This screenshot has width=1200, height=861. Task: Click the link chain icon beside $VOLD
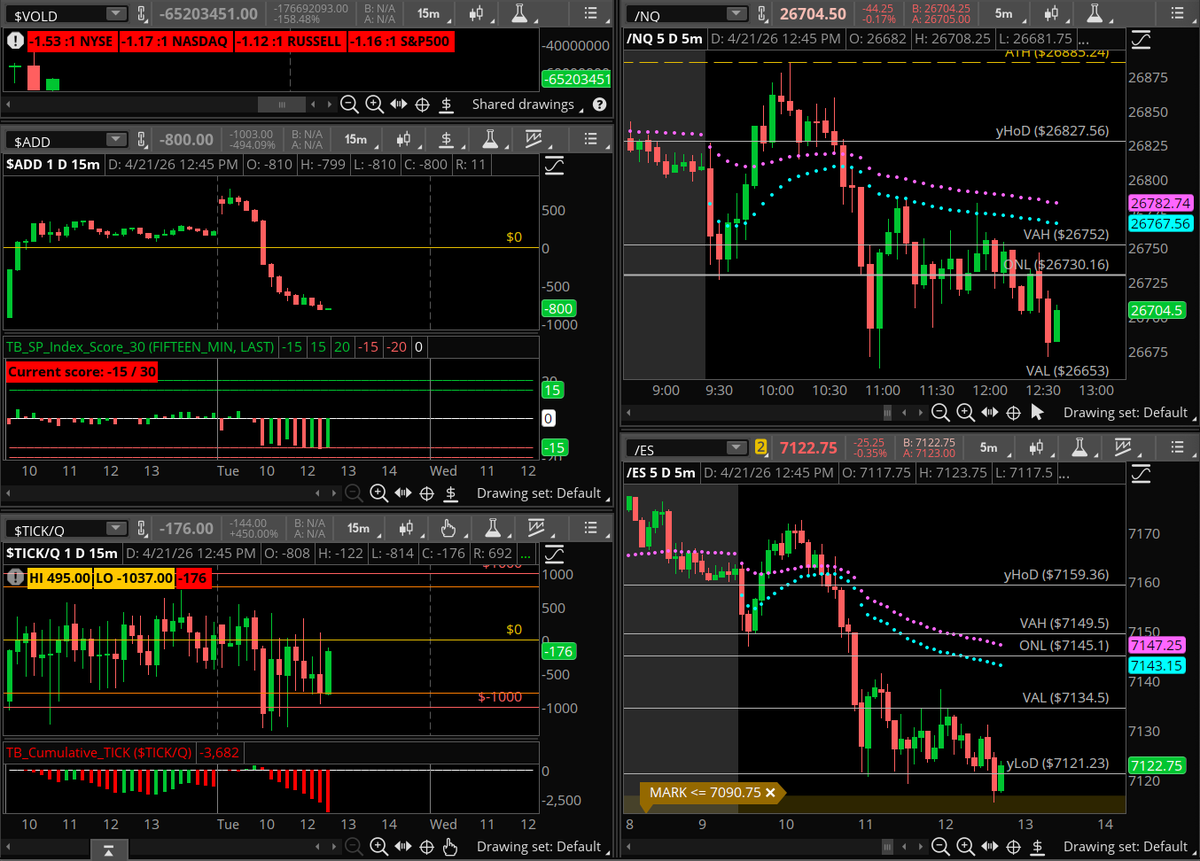(141, 13)
